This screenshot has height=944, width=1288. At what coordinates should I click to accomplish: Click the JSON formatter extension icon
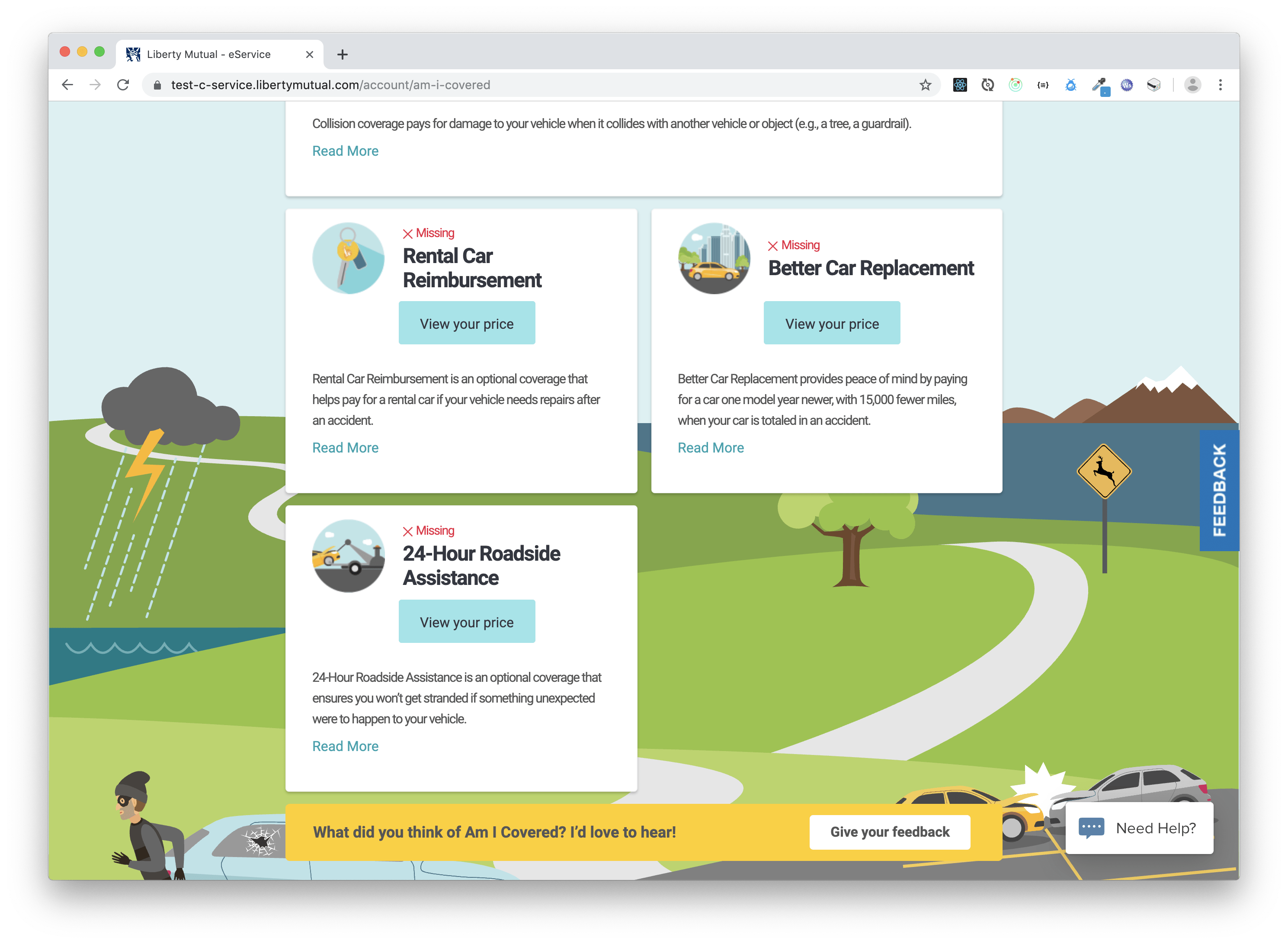[1044, 84]
